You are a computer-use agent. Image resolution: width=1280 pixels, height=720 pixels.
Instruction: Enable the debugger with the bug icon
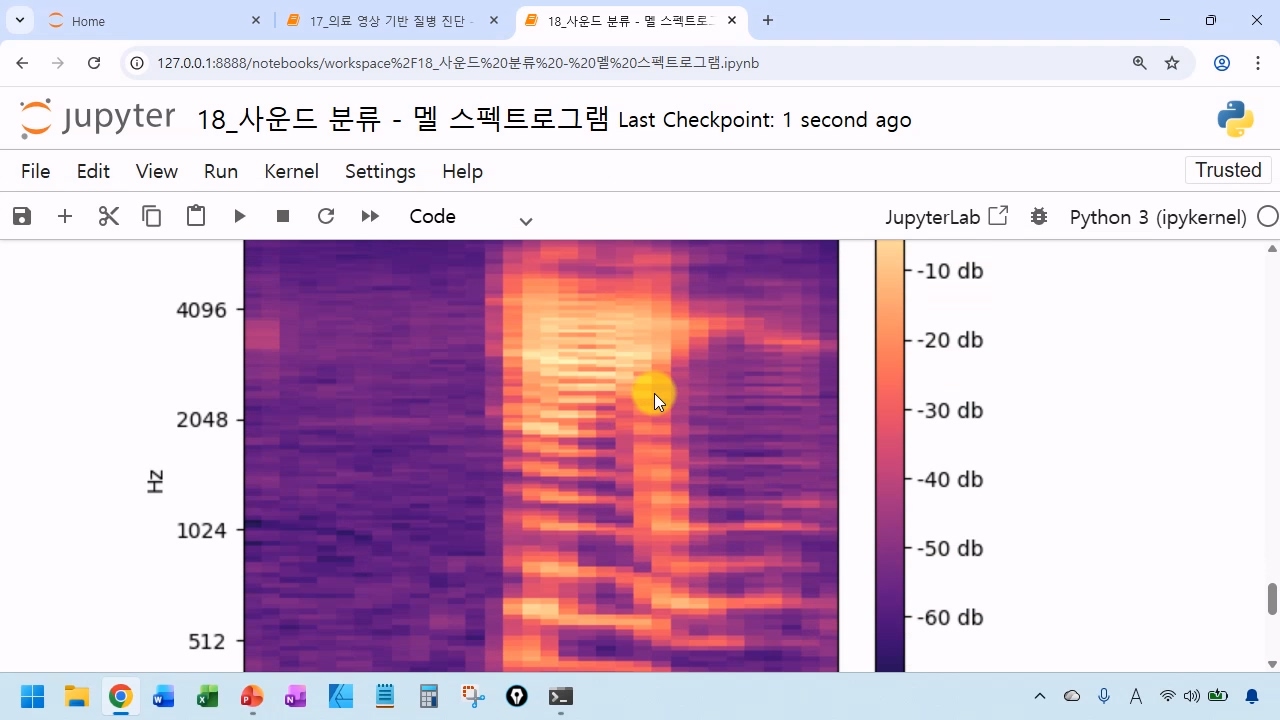pos(1039,216)
